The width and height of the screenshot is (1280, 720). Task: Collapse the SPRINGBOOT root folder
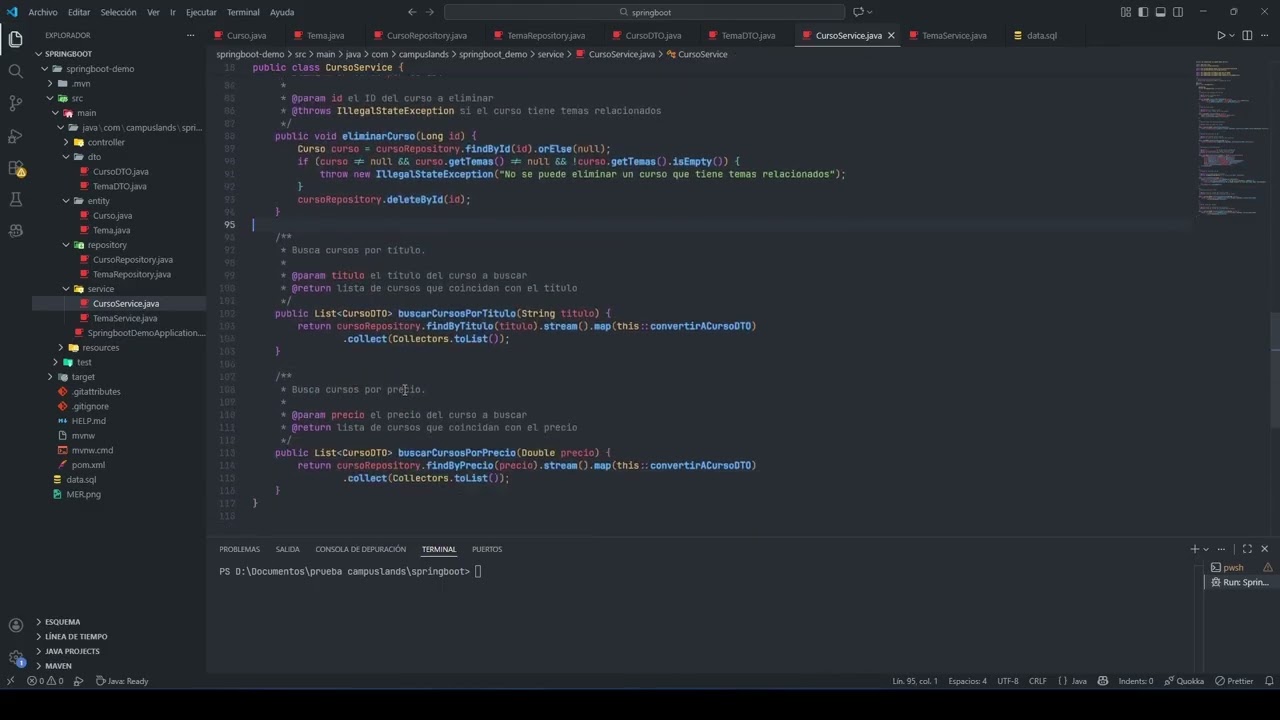67,54
